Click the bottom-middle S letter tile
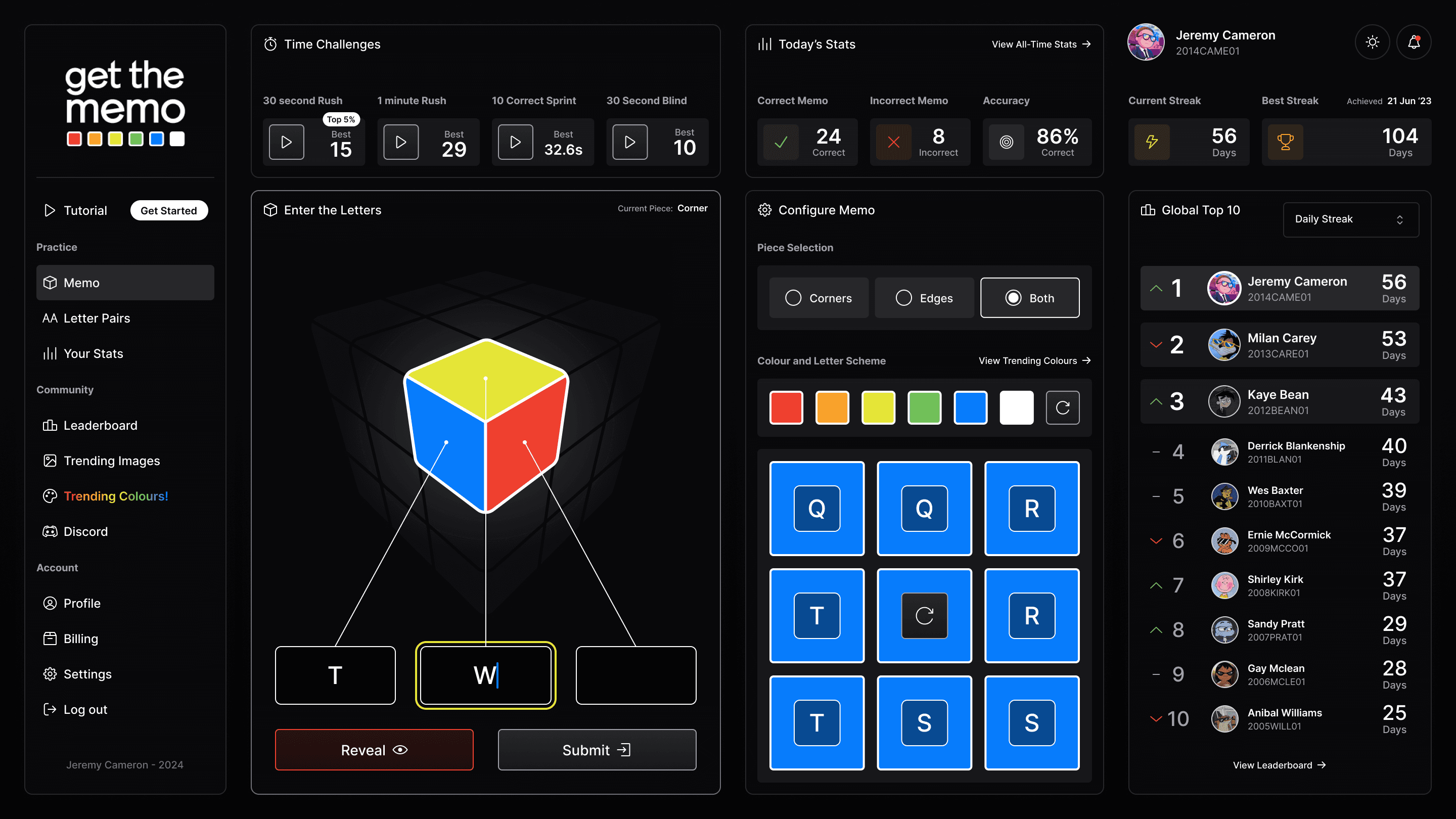The image size is (1456, 819). point(924,723)
